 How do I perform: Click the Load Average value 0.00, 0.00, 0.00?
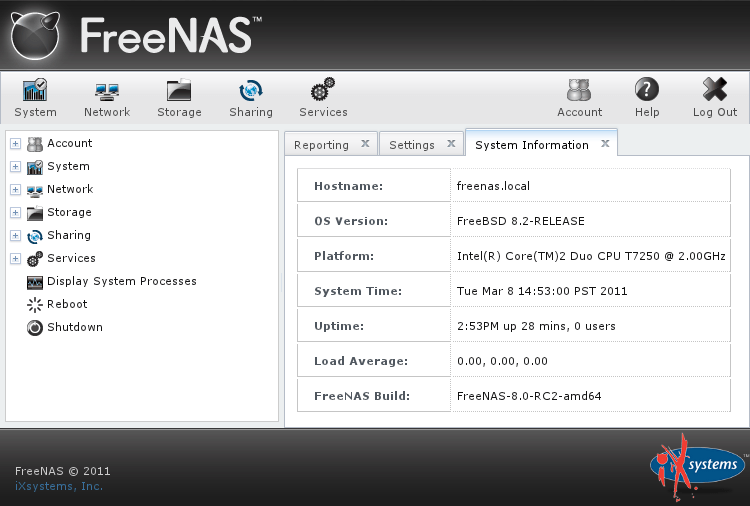(502, 361)
